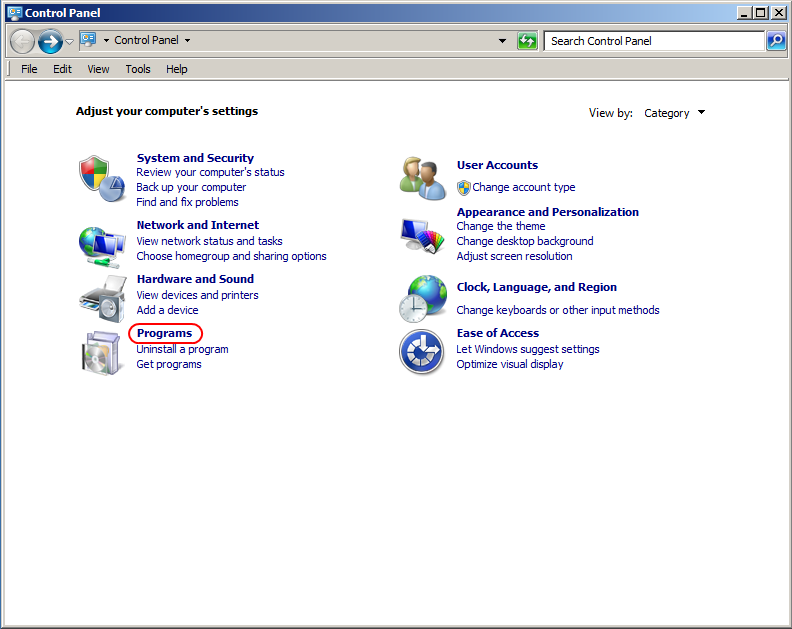This screenshot has height=629, width=792.
Task: Open Choose homegroup and sharing options
Action: (231, 256)
